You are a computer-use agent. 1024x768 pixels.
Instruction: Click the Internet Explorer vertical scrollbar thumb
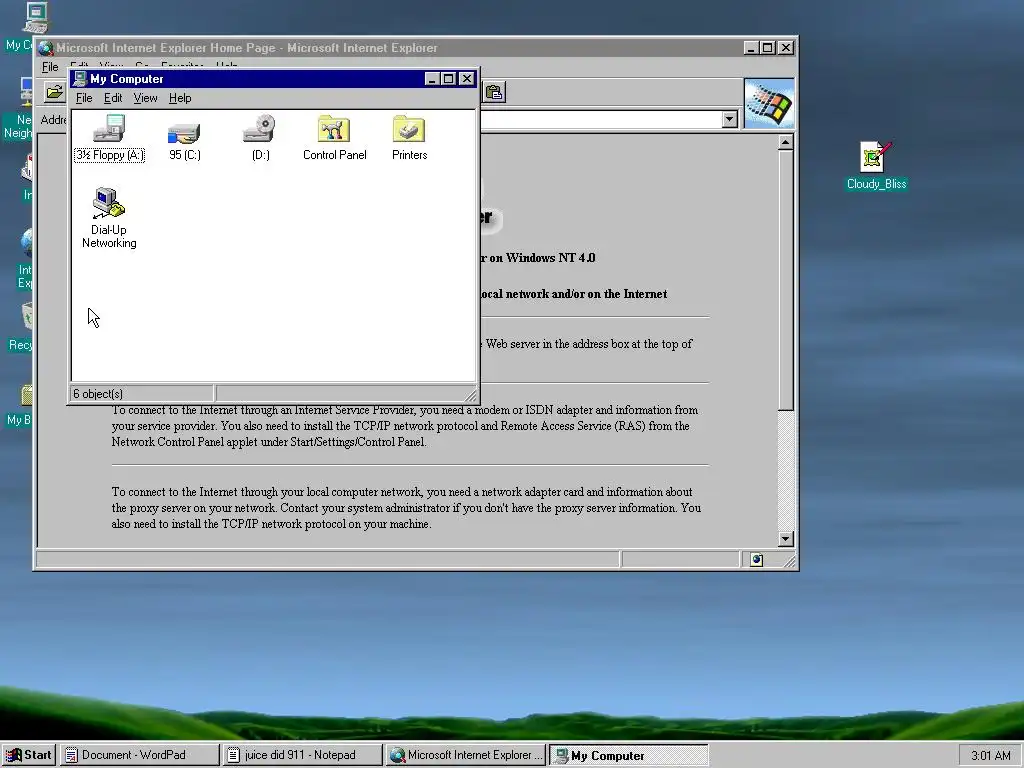pyautogui.click(x=786, y=281)
